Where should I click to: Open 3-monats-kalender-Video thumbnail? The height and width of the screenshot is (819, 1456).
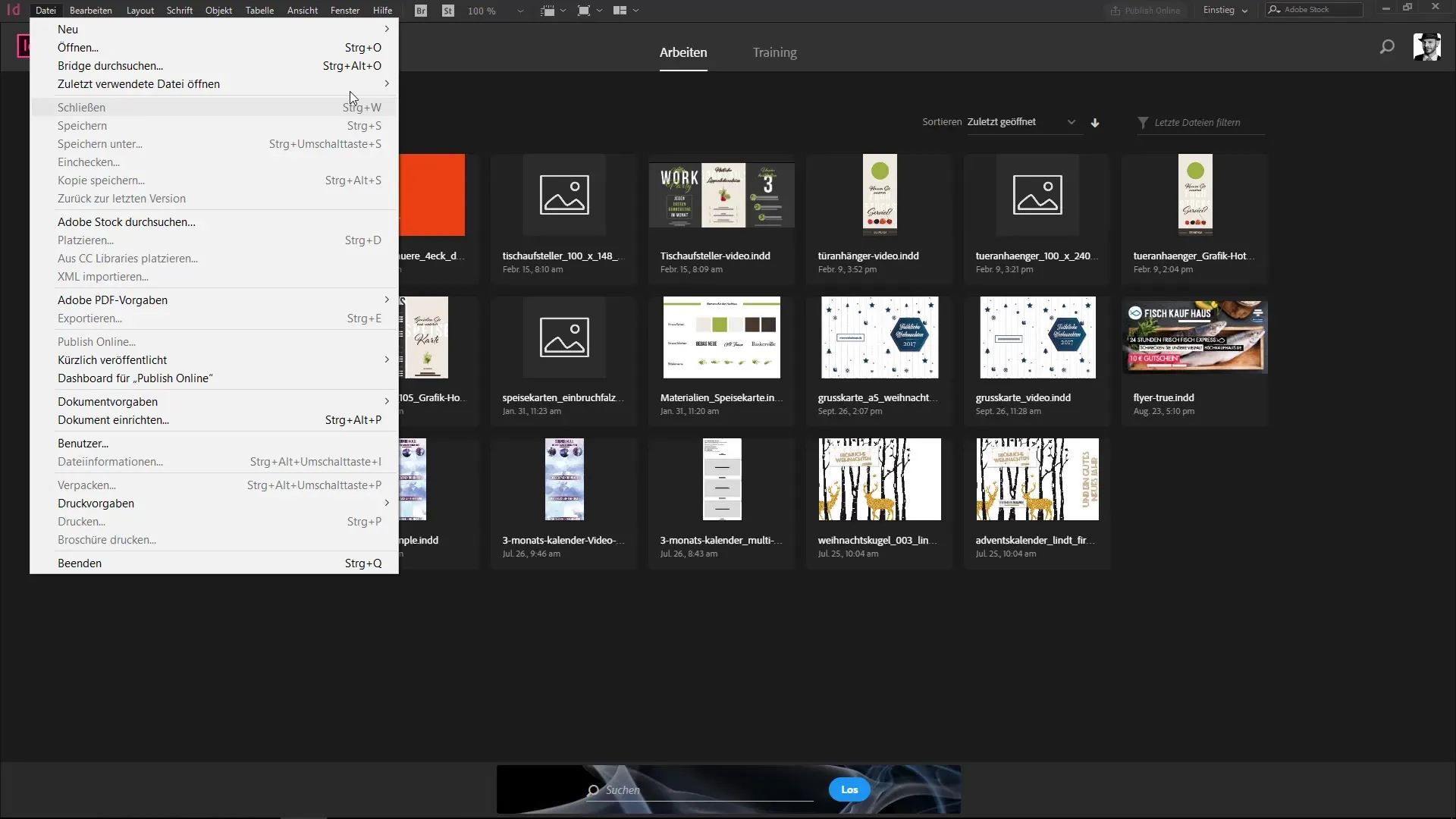[x=564, y=479]
